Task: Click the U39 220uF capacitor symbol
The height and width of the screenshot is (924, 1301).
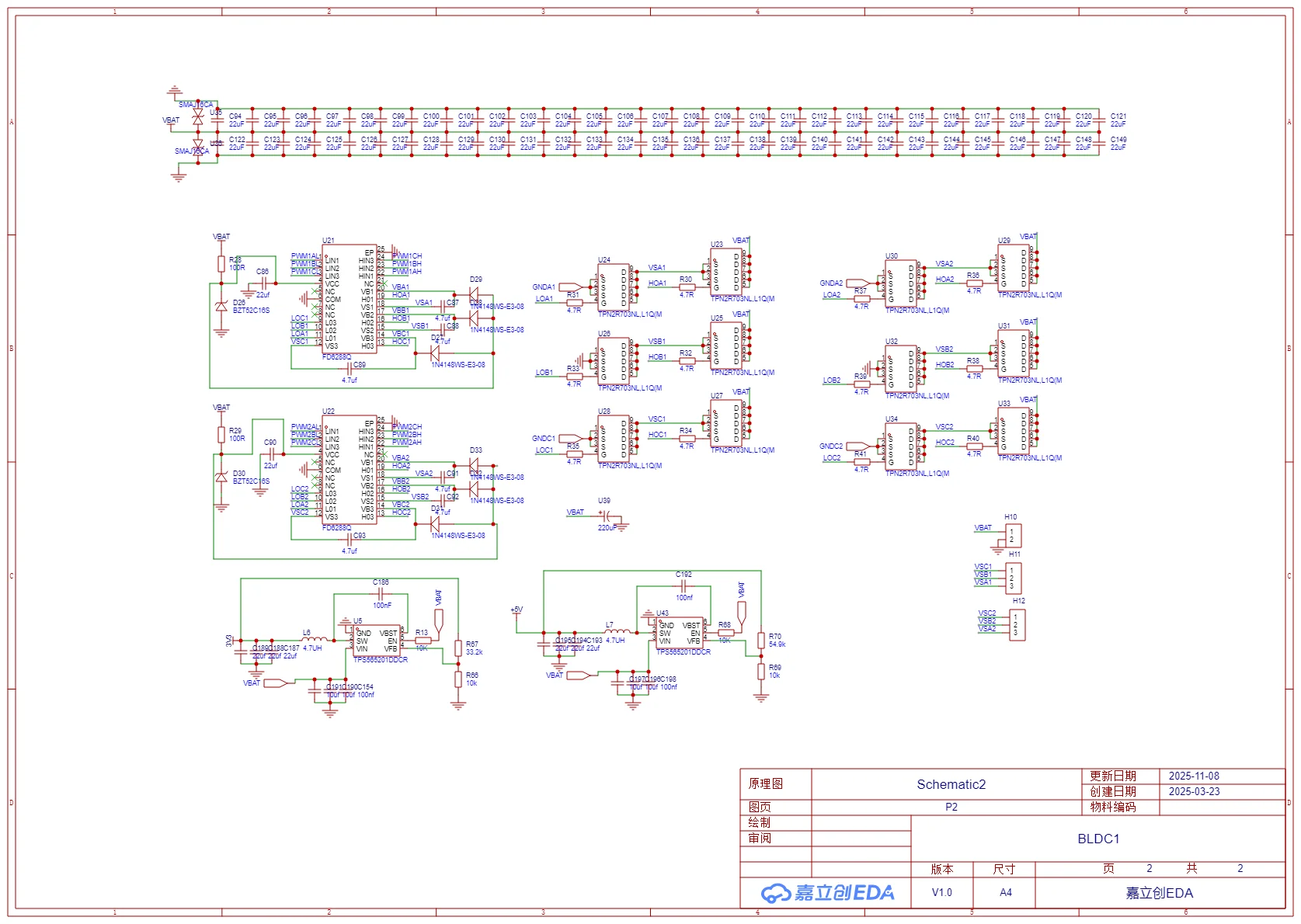Action: tap(608, 516)
